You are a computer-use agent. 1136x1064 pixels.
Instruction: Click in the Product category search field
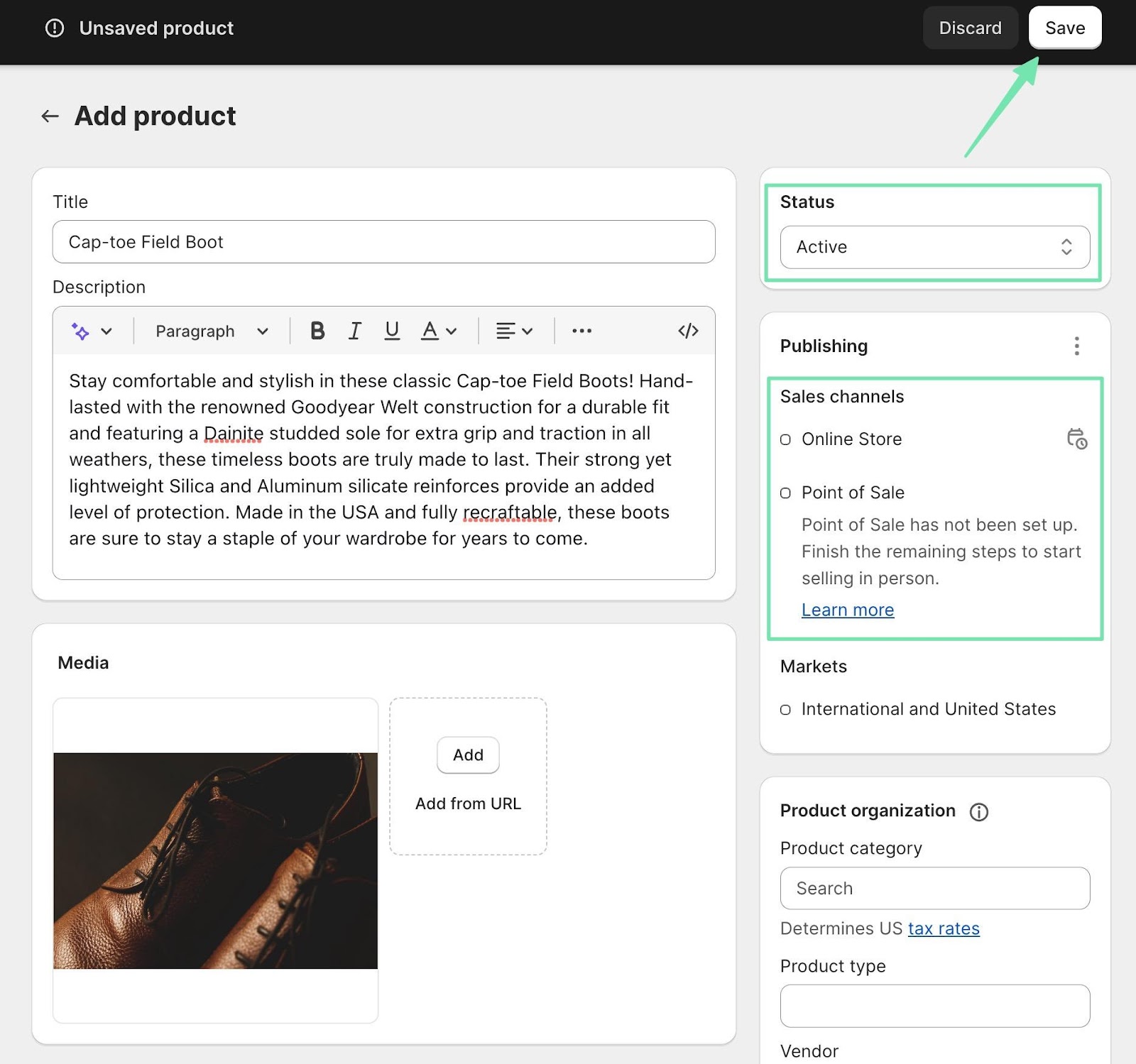[x=934, y=888]
